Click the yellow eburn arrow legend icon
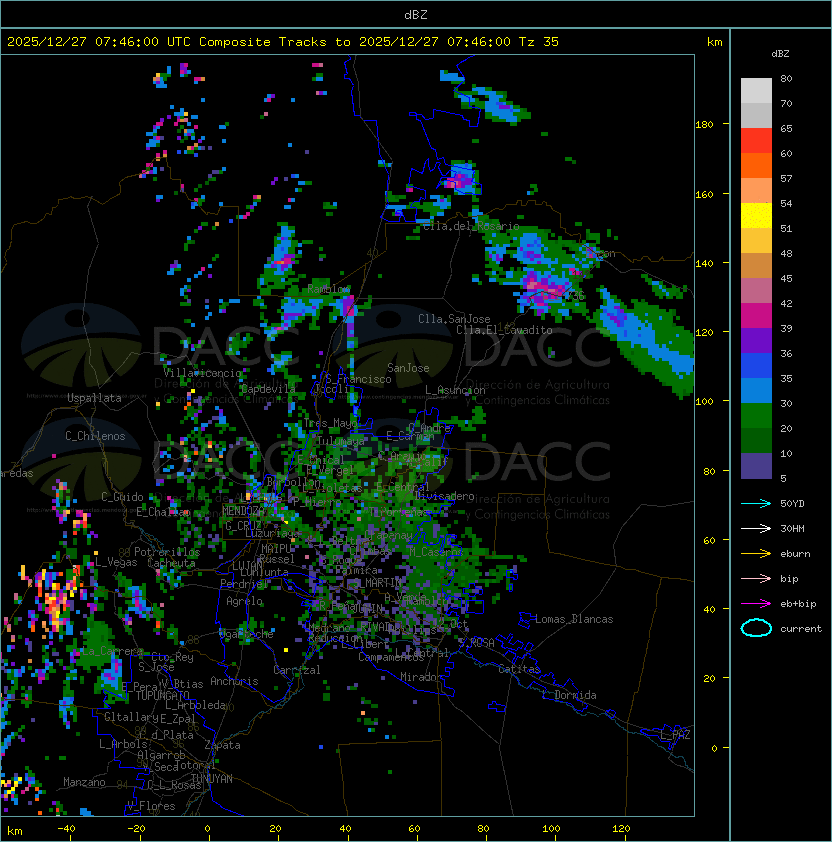 [756, 554]
